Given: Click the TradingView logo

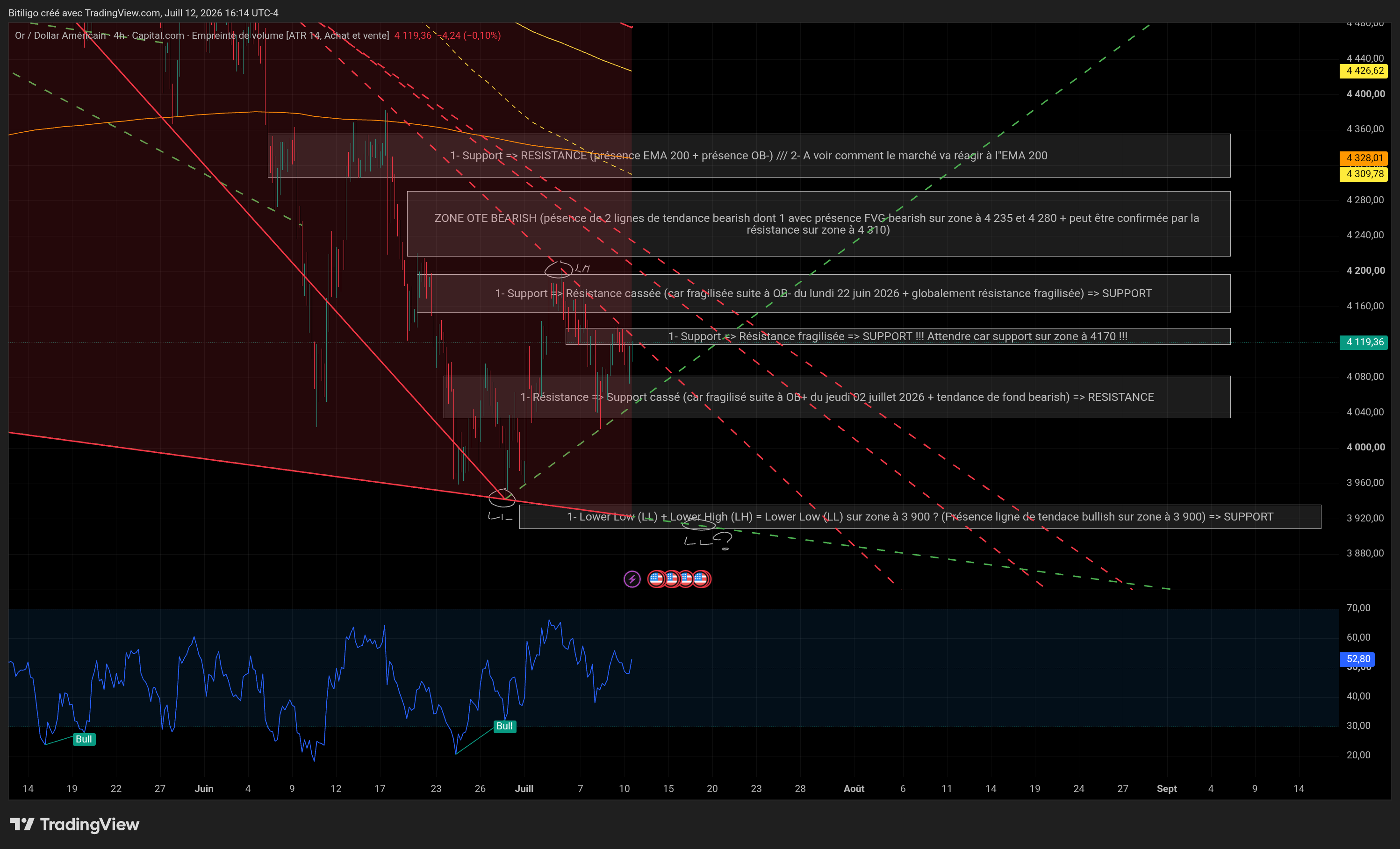Looking at the screenshot, I should point(74,824).
